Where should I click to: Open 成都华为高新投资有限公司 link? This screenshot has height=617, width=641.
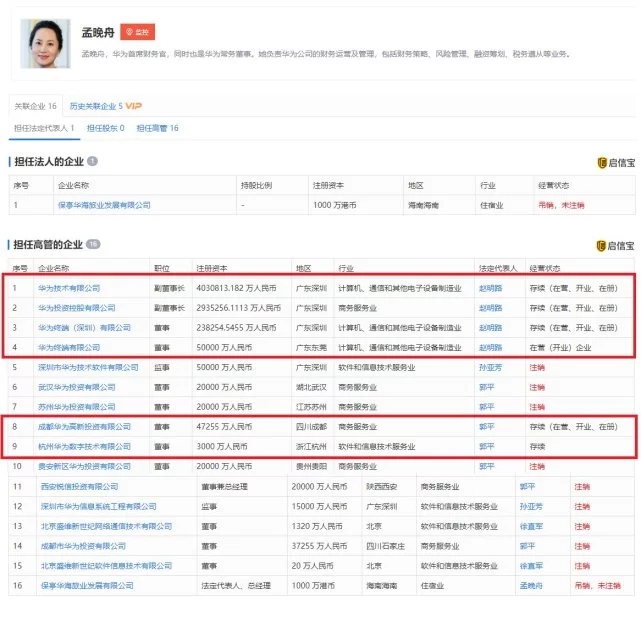tap(84, 426)
